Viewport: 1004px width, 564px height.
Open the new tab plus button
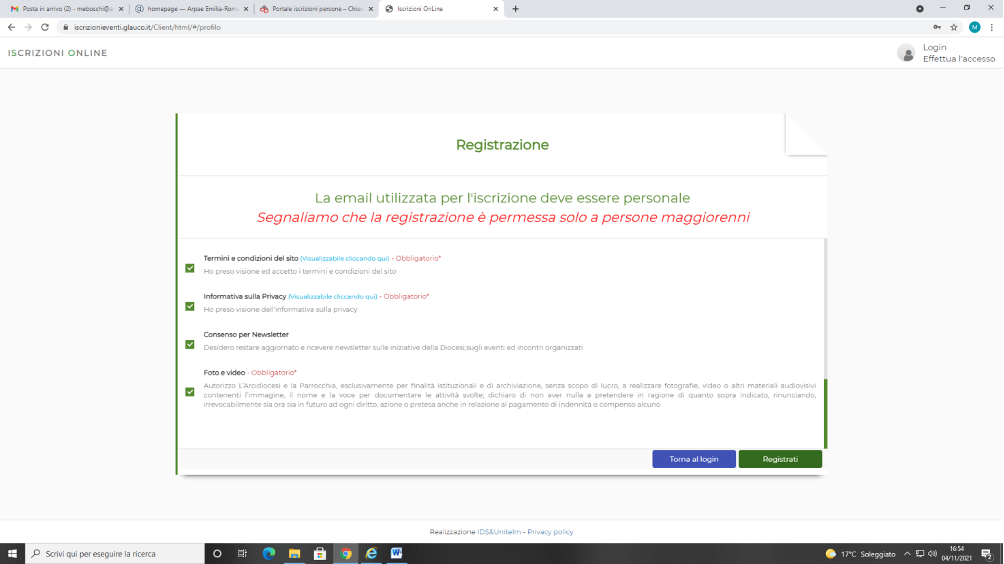[516, 9]
